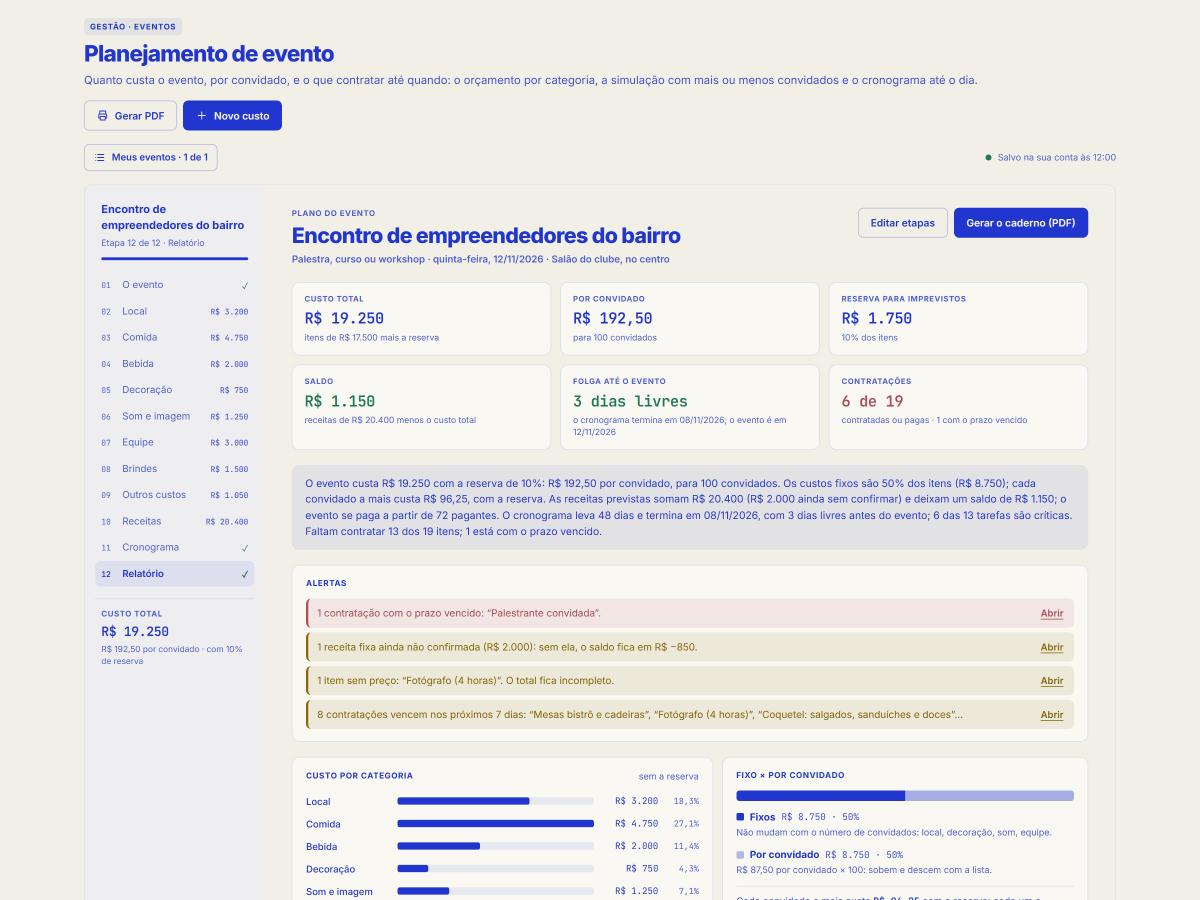Click the green saved status dot
This screenshot has width=1200, height=900.
[x=988, y=157]
